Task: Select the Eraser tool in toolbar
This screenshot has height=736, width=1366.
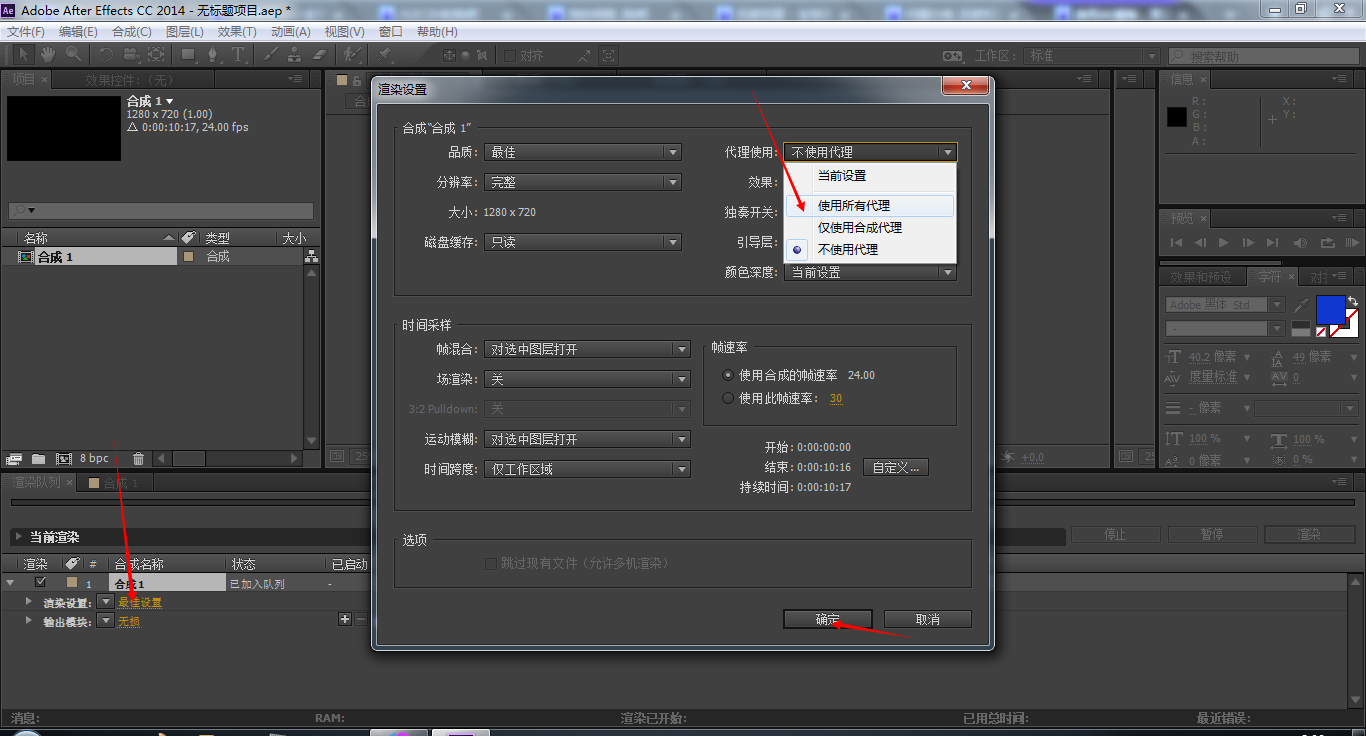Action: click(x=320, y=55)
